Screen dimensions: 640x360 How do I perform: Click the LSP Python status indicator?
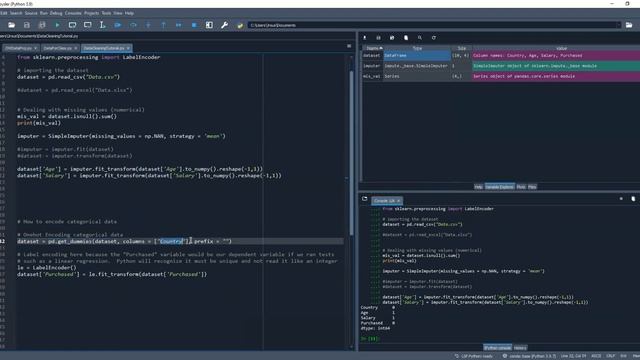pyautogui.click(x=473, y=356)
